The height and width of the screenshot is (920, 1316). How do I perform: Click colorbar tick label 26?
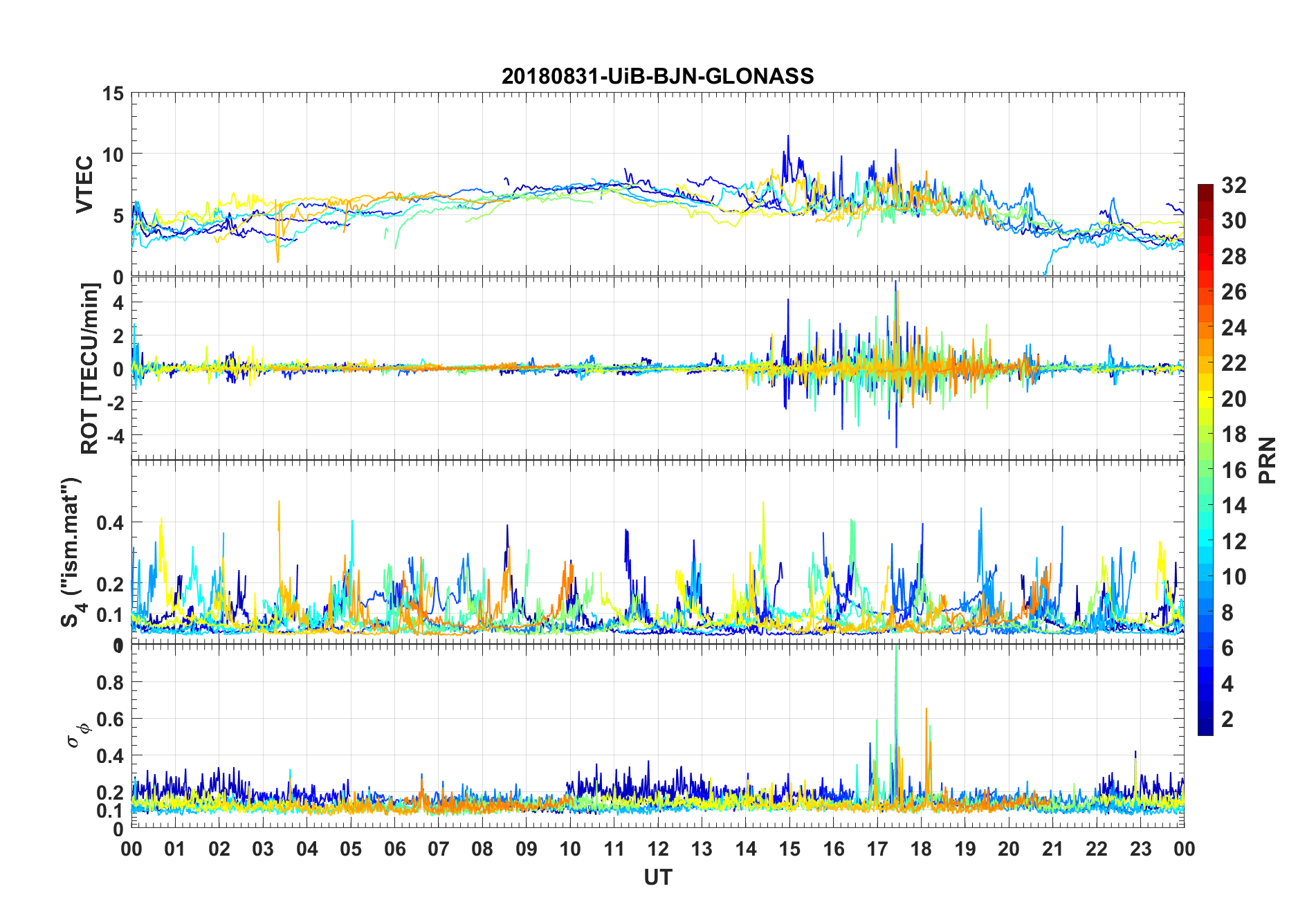[1234, 292]
